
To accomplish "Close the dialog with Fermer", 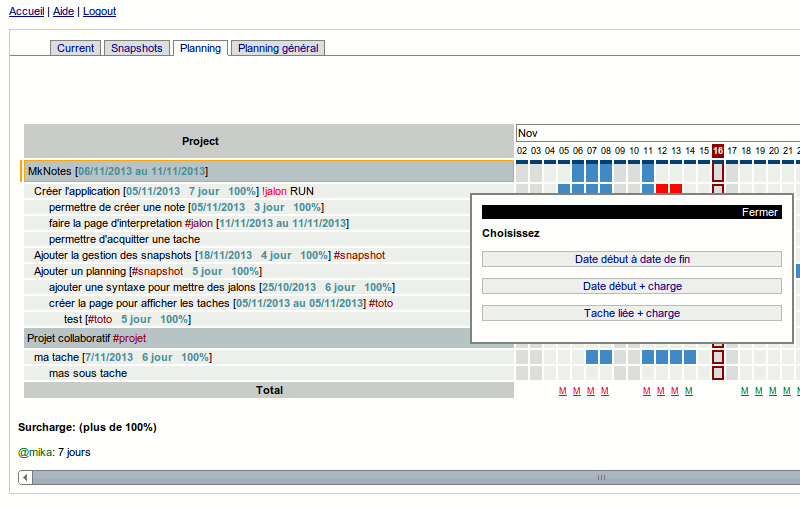I will (759, 212).
